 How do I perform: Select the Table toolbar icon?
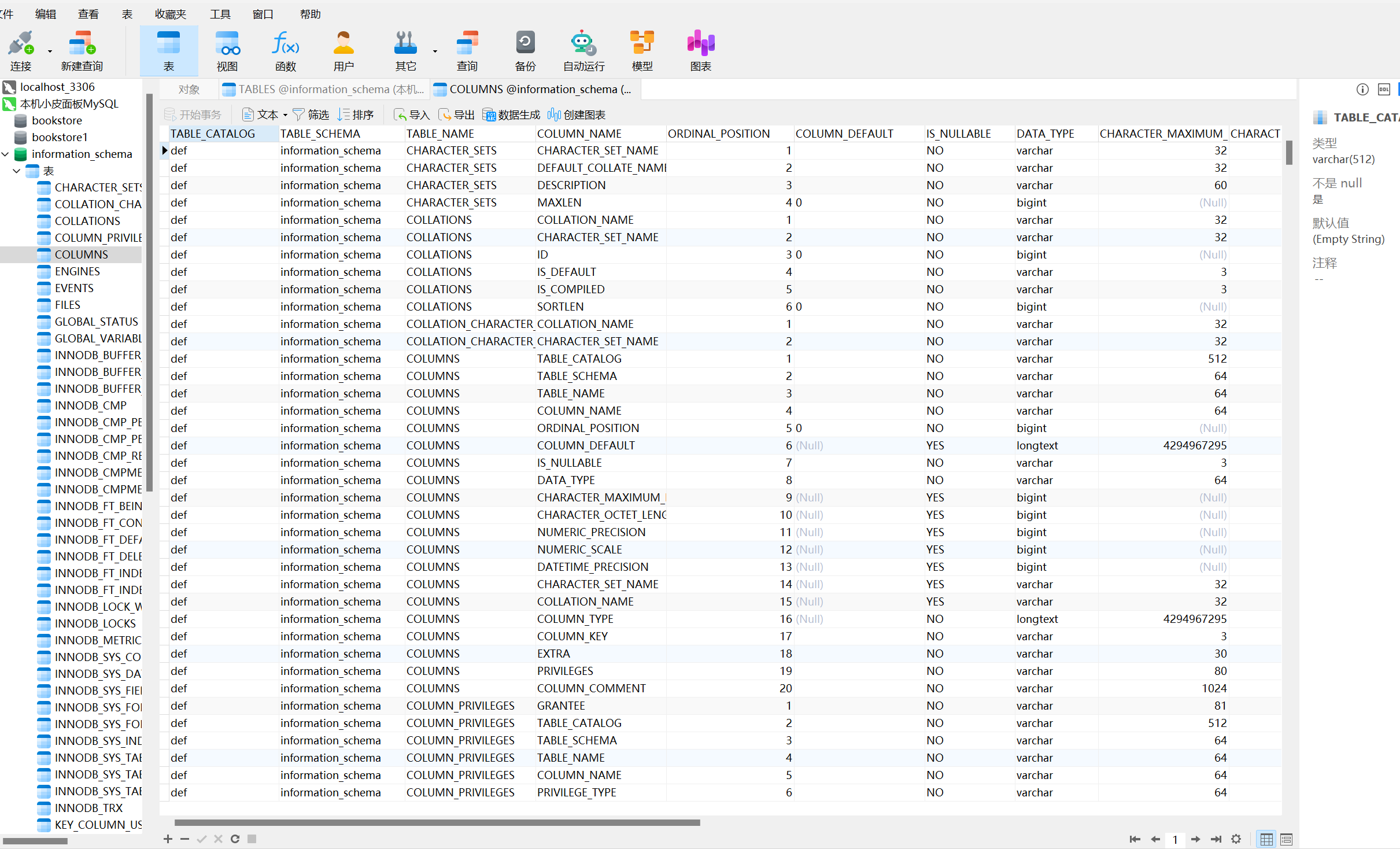click(x=168, y=43)
